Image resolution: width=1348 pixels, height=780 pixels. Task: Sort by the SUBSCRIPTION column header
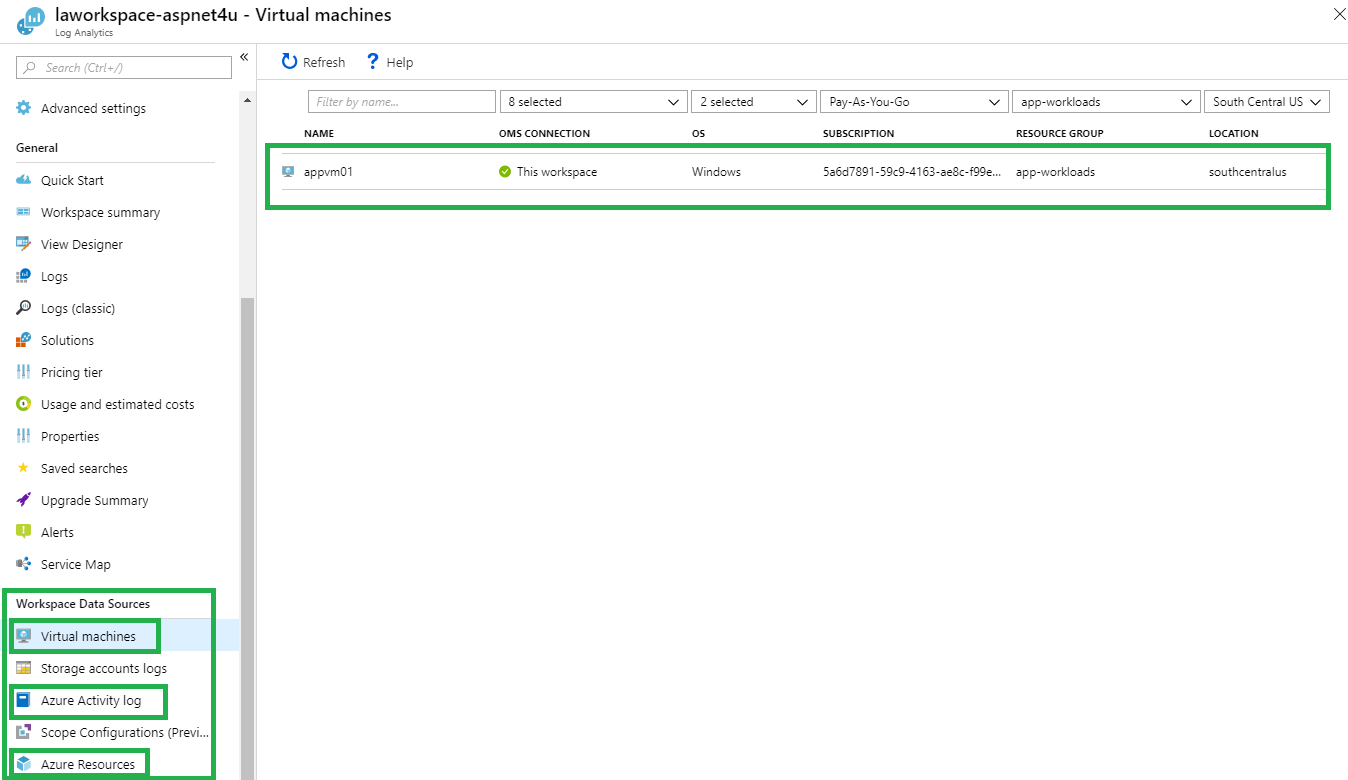(859, 133)
